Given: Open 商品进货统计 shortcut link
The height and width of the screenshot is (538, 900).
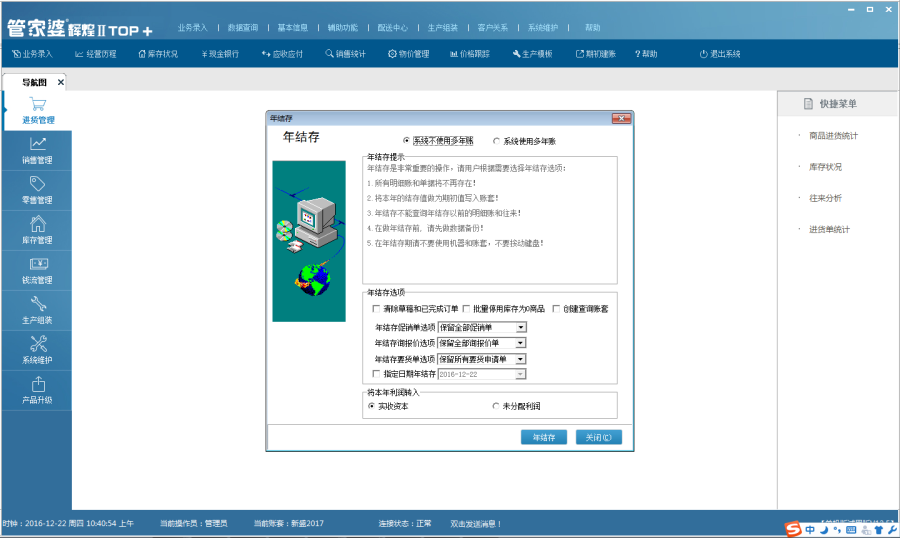Looking at the screenshot, I should click(x=833, y=136).
